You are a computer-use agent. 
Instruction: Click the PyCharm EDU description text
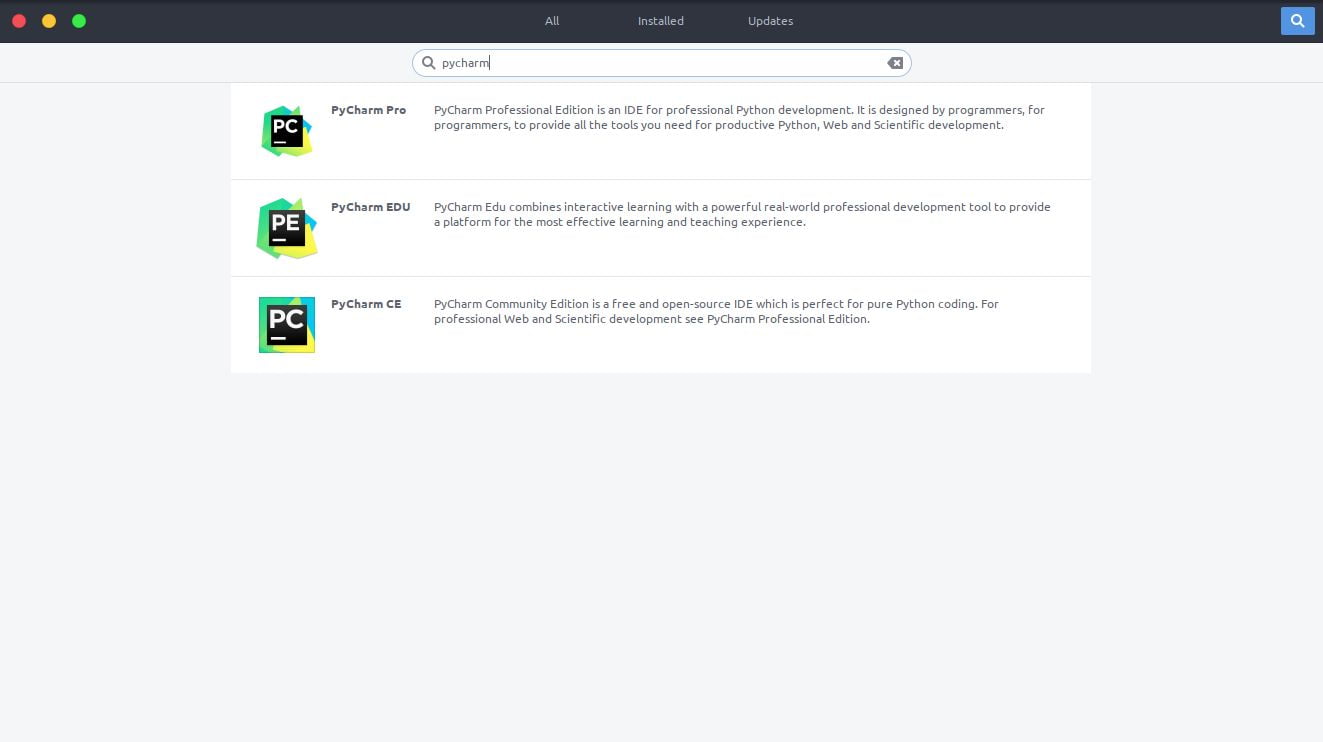(x=741, y=214)
